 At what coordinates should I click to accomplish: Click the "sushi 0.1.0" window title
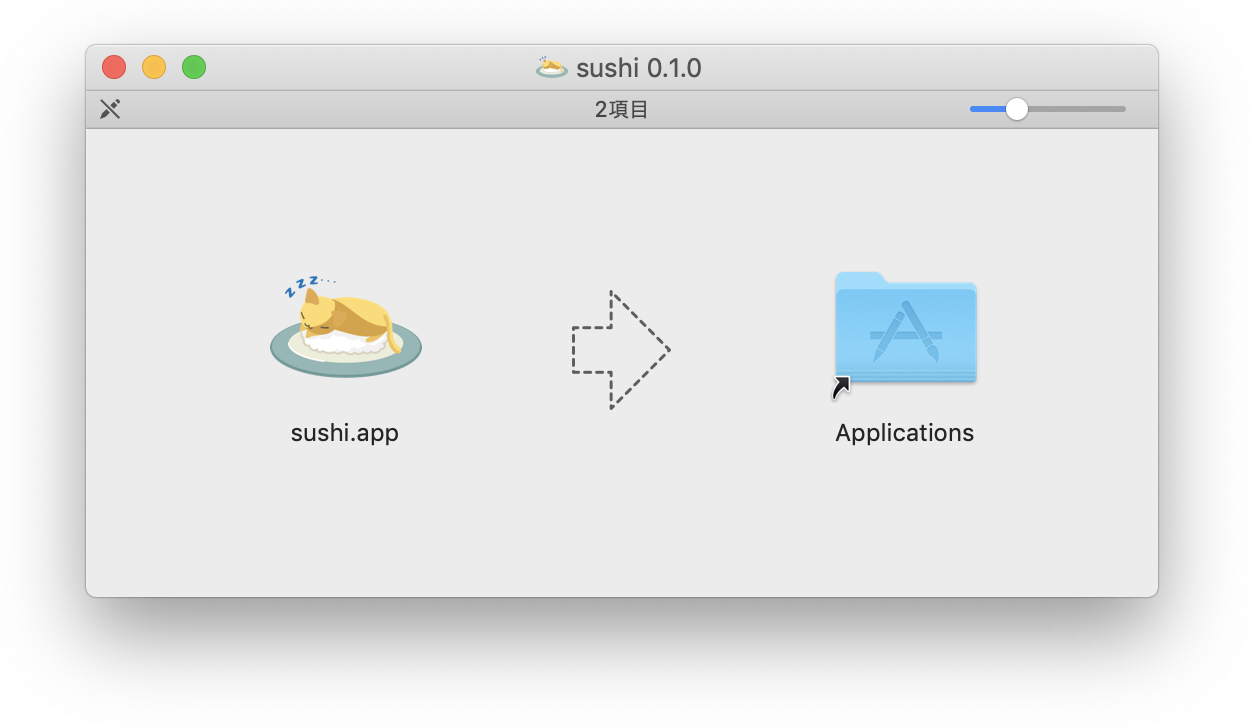click(x=639, y=68)
